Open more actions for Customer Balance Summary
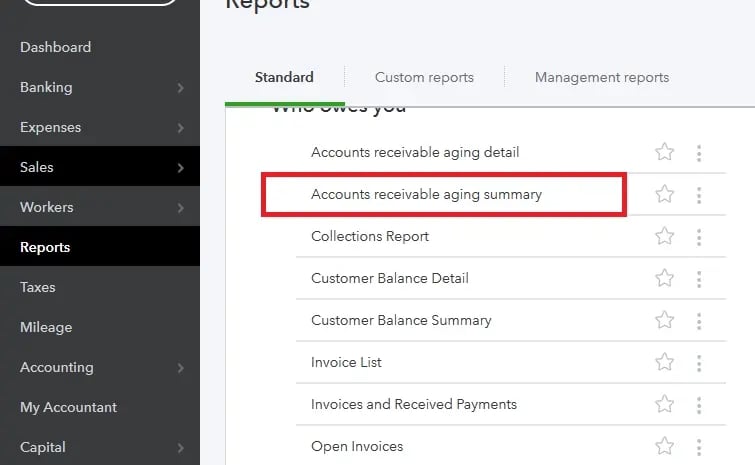 pos(699,321)
